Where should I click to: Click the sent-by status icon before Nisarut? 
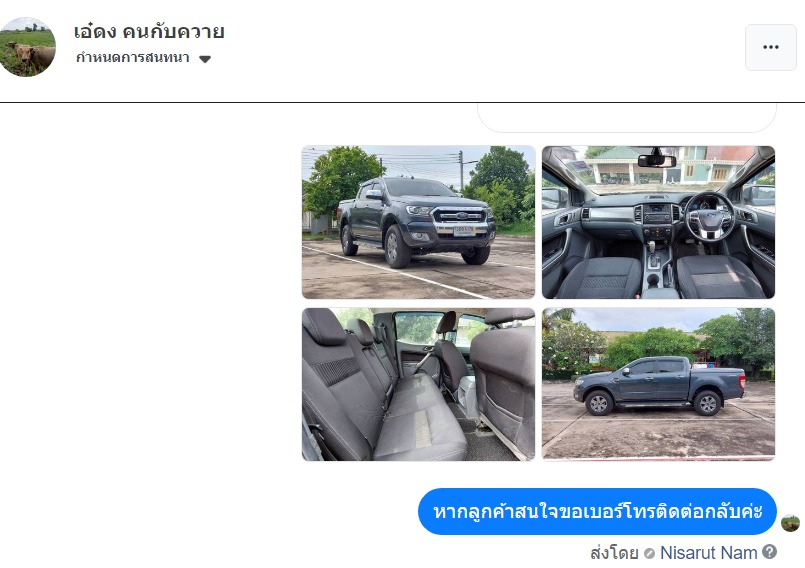[x=649, y=553]
